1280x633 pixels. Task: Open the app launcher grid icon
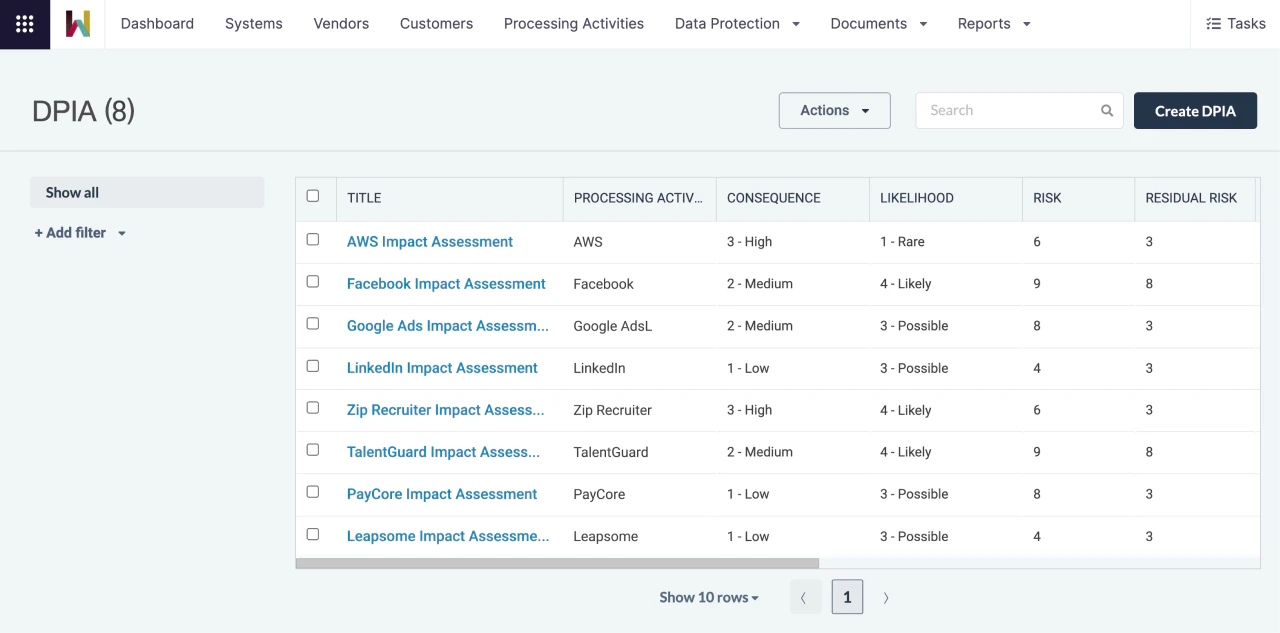click(x=25, y=24)
